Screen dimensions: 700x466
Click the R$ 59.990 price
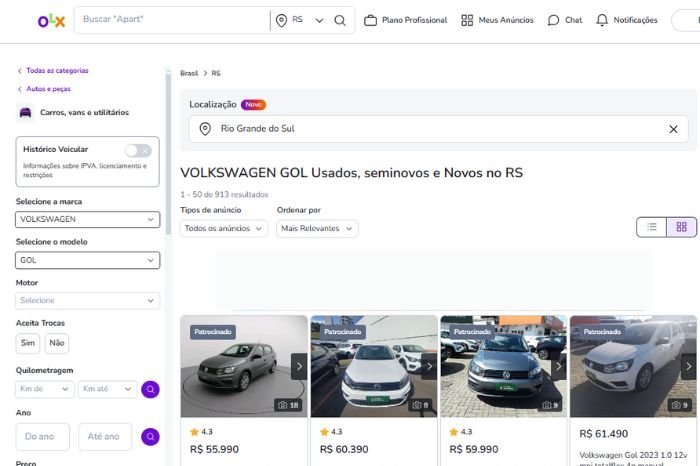(474, 449)
